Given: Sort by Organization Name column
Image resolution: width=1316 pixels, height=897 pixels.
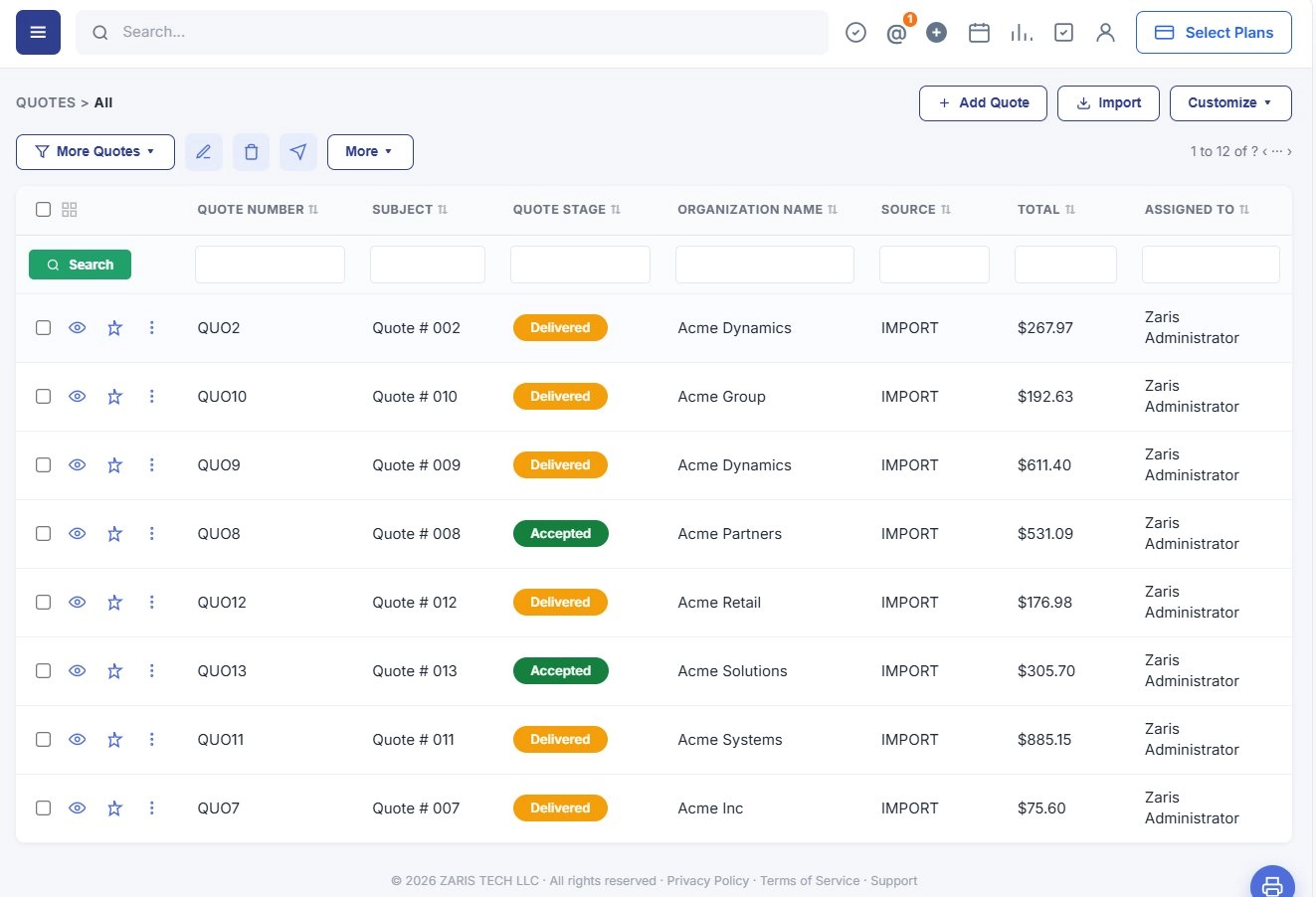Looking at the screenshot, I should [x=758, y=210].
